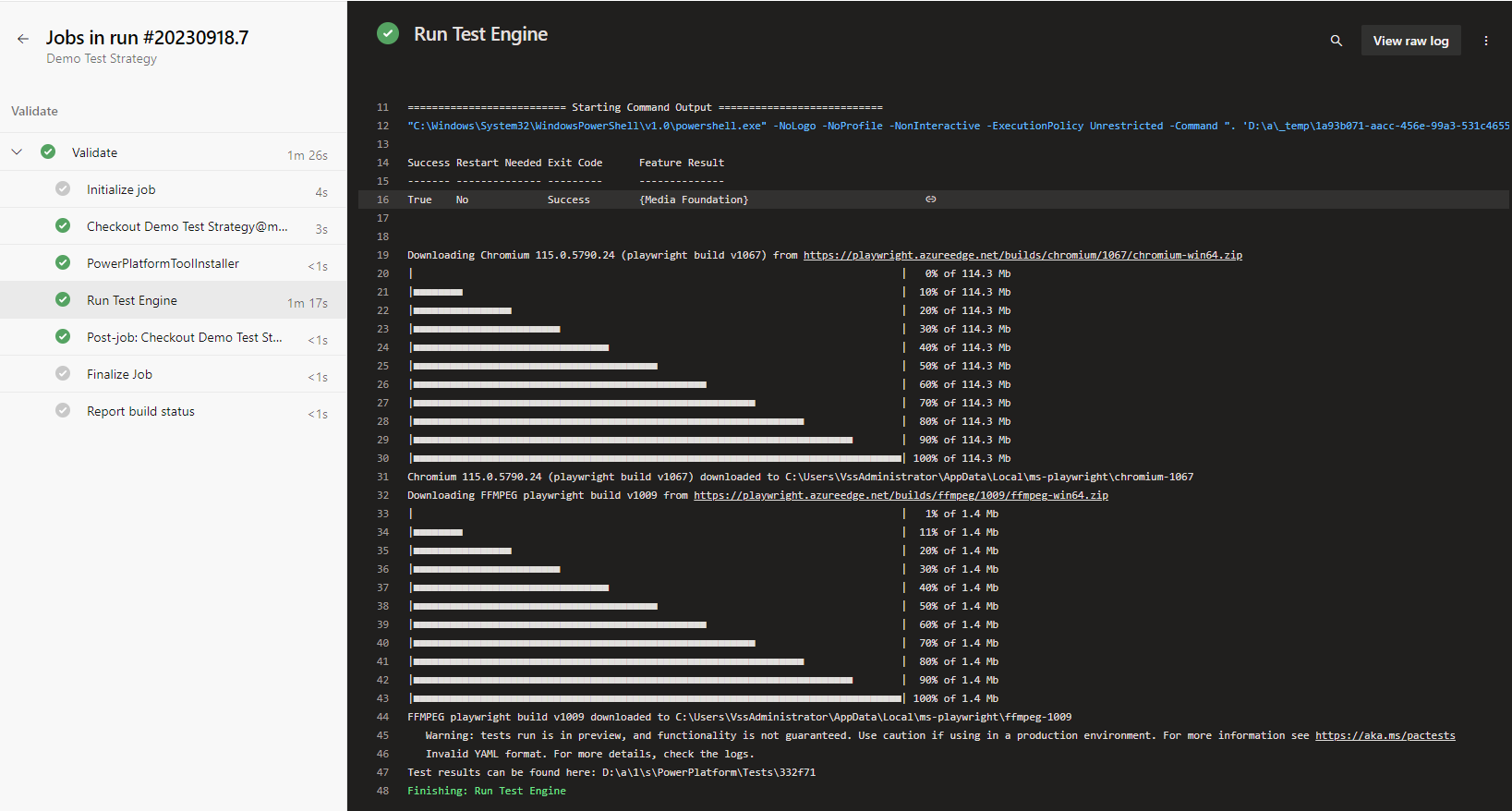This screenshot has width=1512, height=811.
Task: Click green status icon for Checkout Demo Test Strategy
Action: tap(63, 225)
